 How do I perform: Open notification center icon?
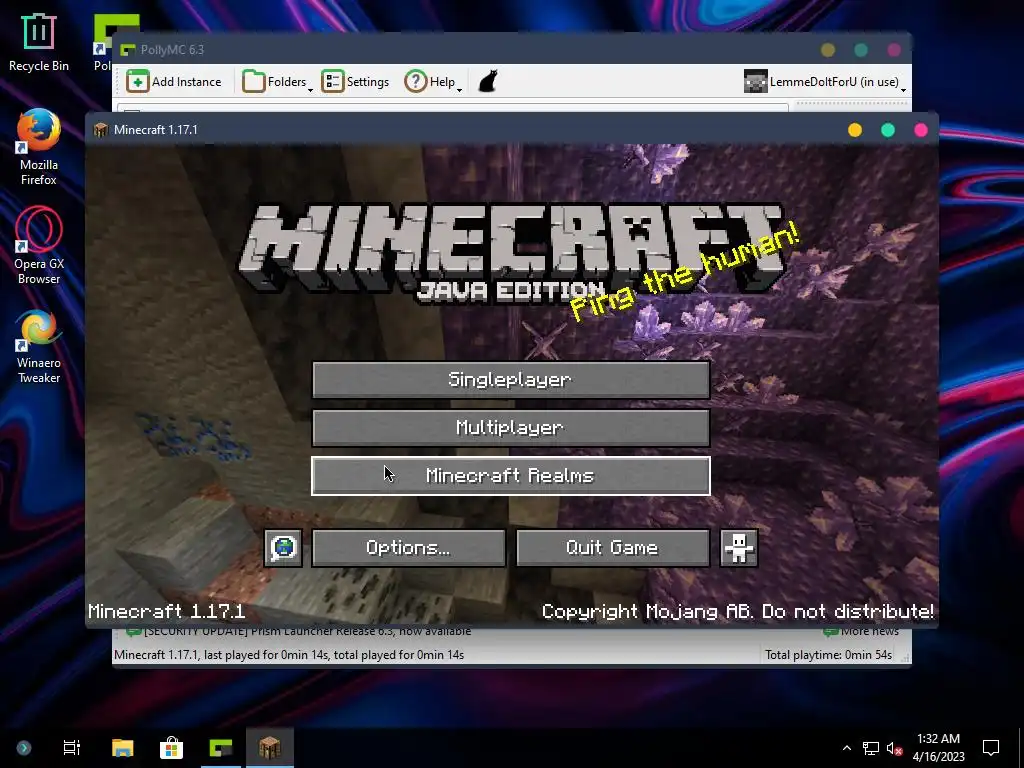(x=991, y=748)
